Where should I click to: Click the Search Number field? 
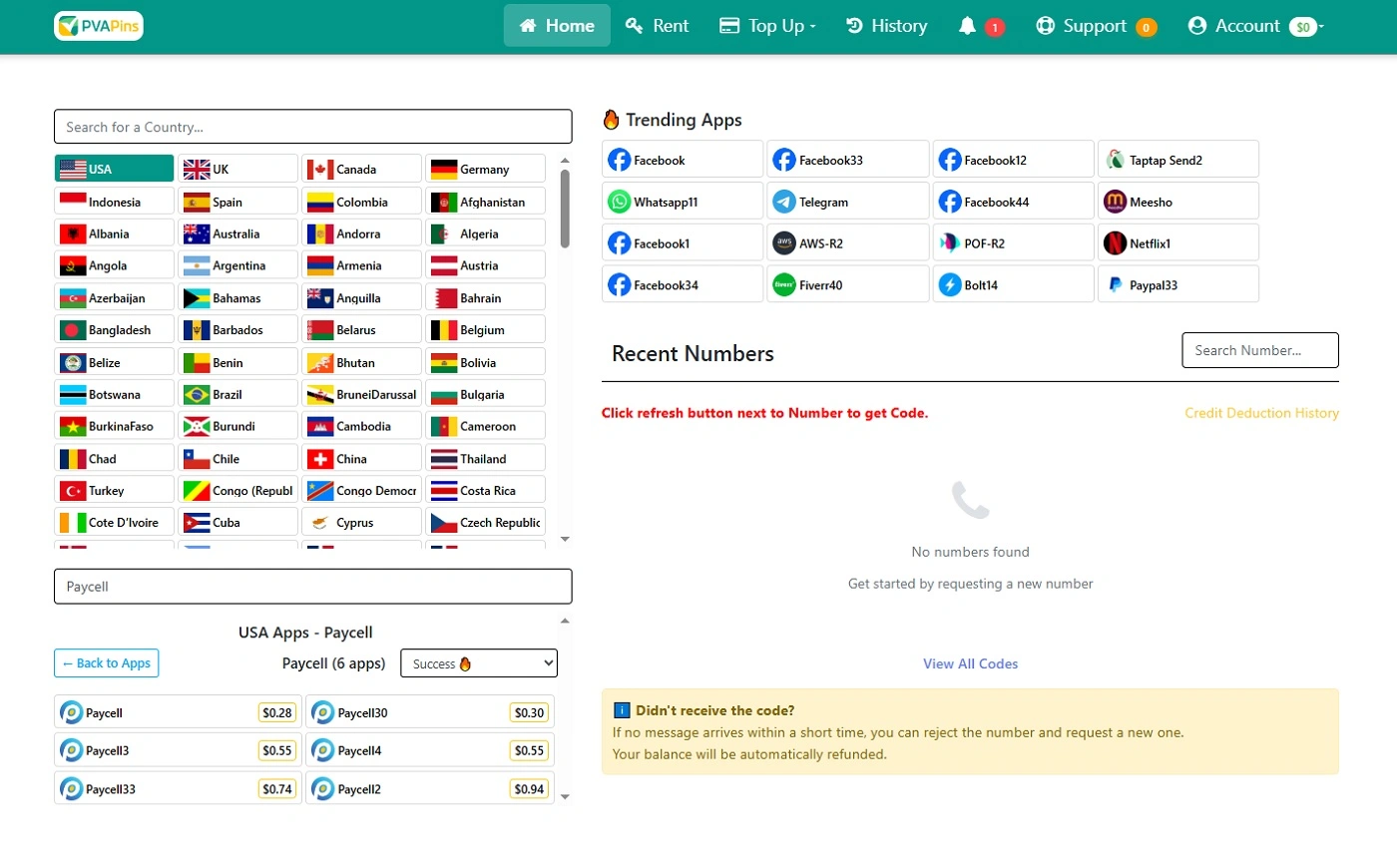1260,350
